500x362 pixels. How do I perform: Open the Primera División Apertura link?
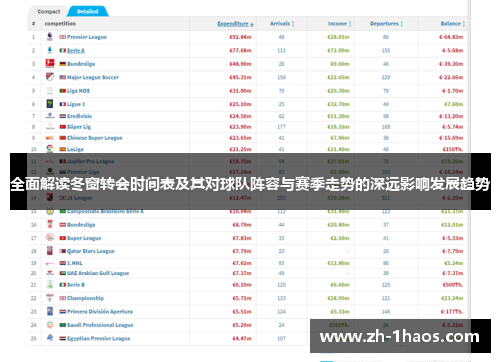pyautogui.click(x=100, y=312)
